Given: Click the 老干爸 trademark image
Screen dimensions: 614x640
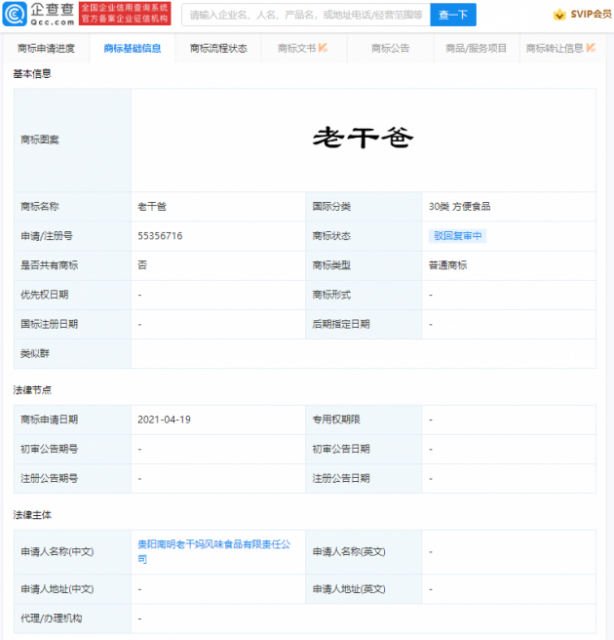Looking at the screenshot, I should point(363,138).
